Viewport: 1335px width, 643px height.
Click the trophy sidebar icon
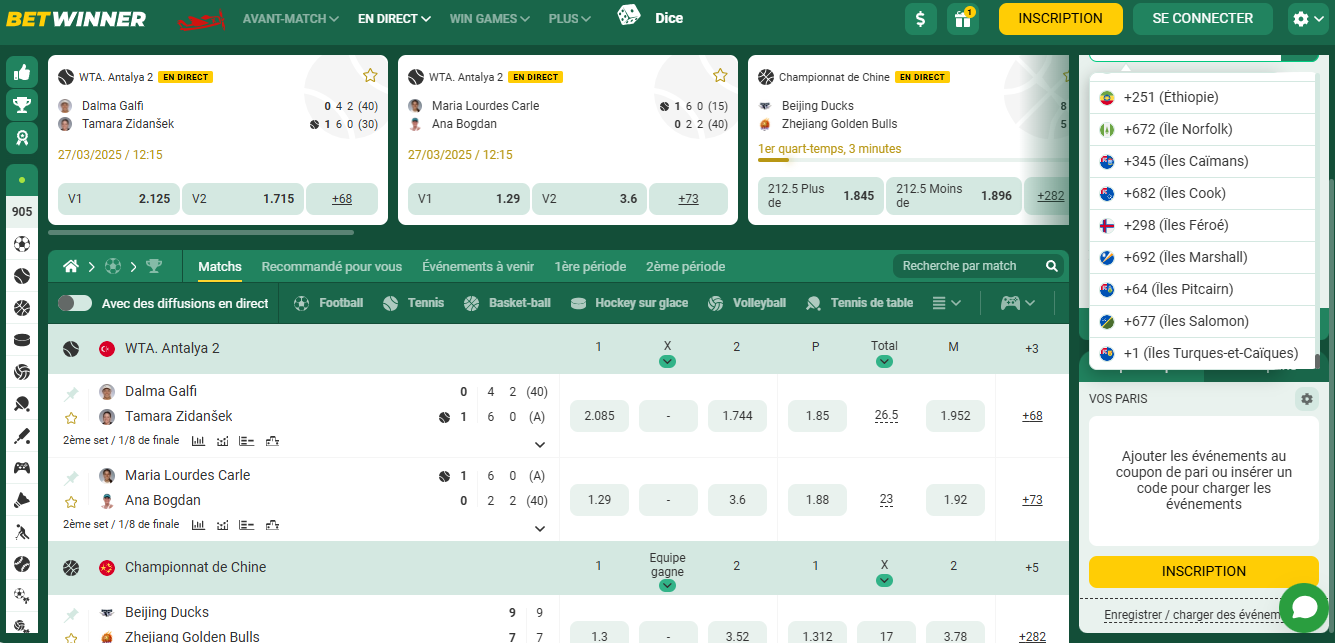click(22, 104)
